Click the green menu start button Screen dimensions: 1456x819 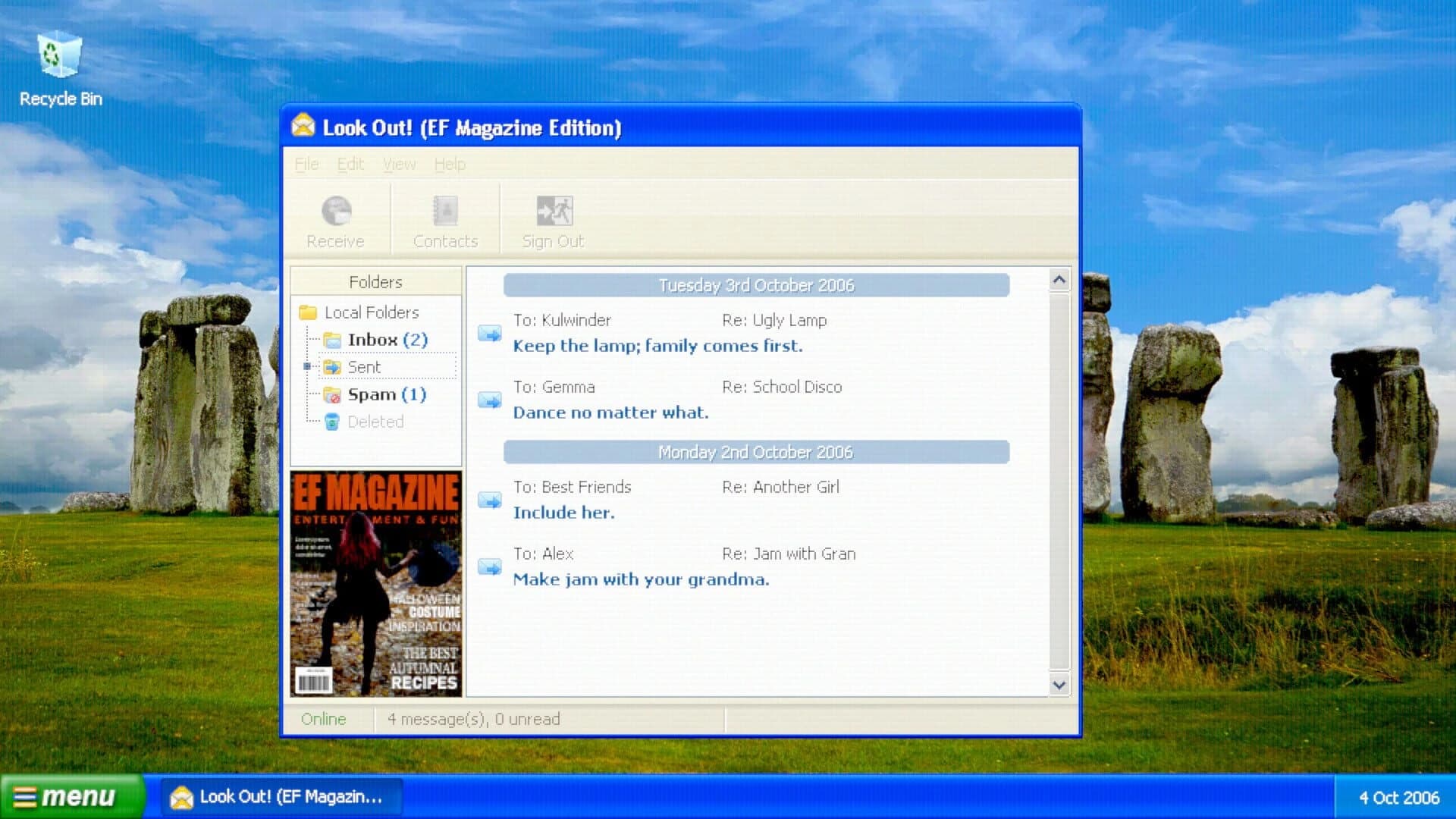tap(72, 797)
